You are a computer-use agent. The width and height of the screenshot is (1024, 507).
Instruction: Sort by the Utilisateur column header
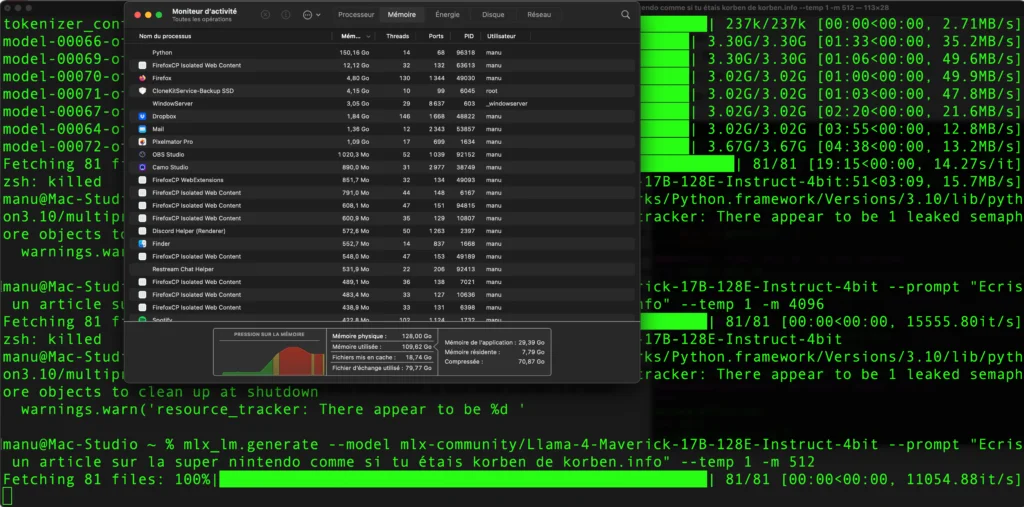click(501, 37)
